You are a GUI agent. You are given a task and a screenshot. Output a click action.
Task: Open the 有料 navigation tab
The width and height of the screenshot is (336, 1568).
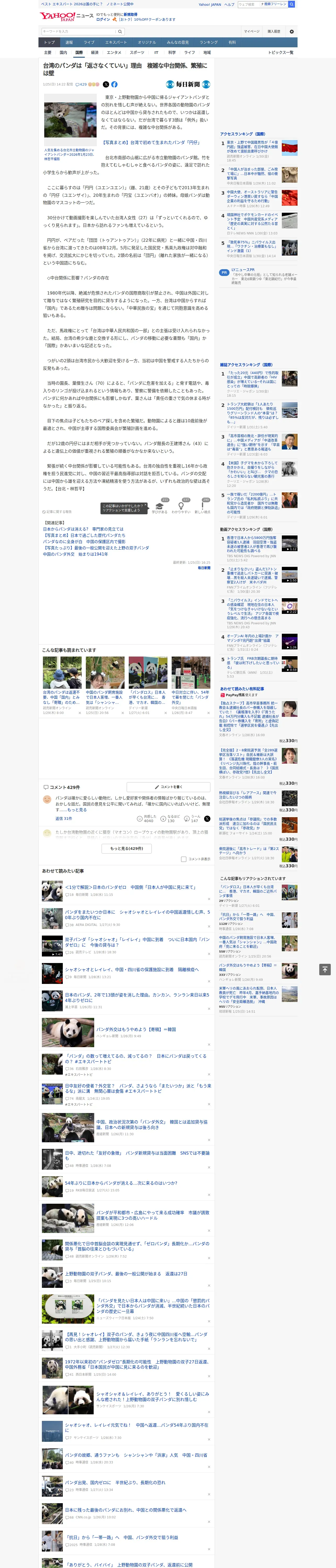tap(232, 43)
